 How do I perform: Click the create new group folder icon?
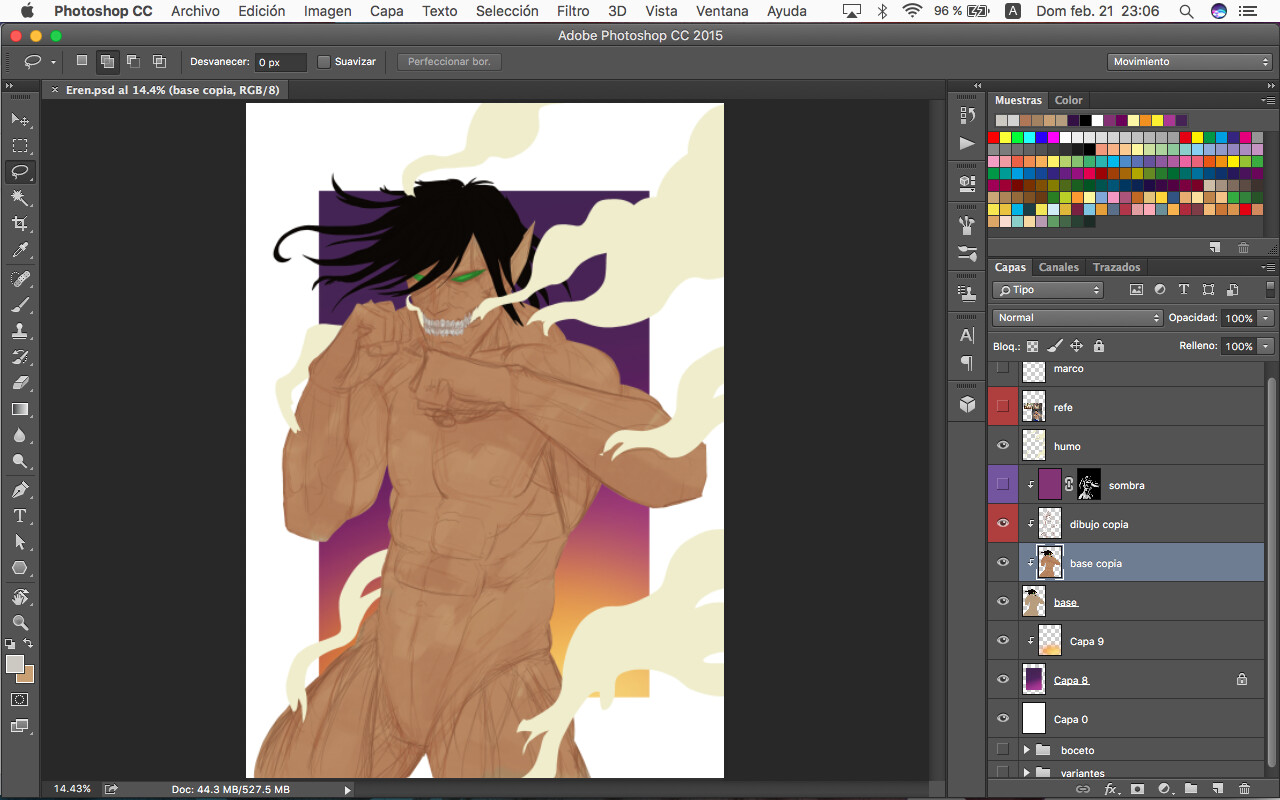(x=1191, y=789)
